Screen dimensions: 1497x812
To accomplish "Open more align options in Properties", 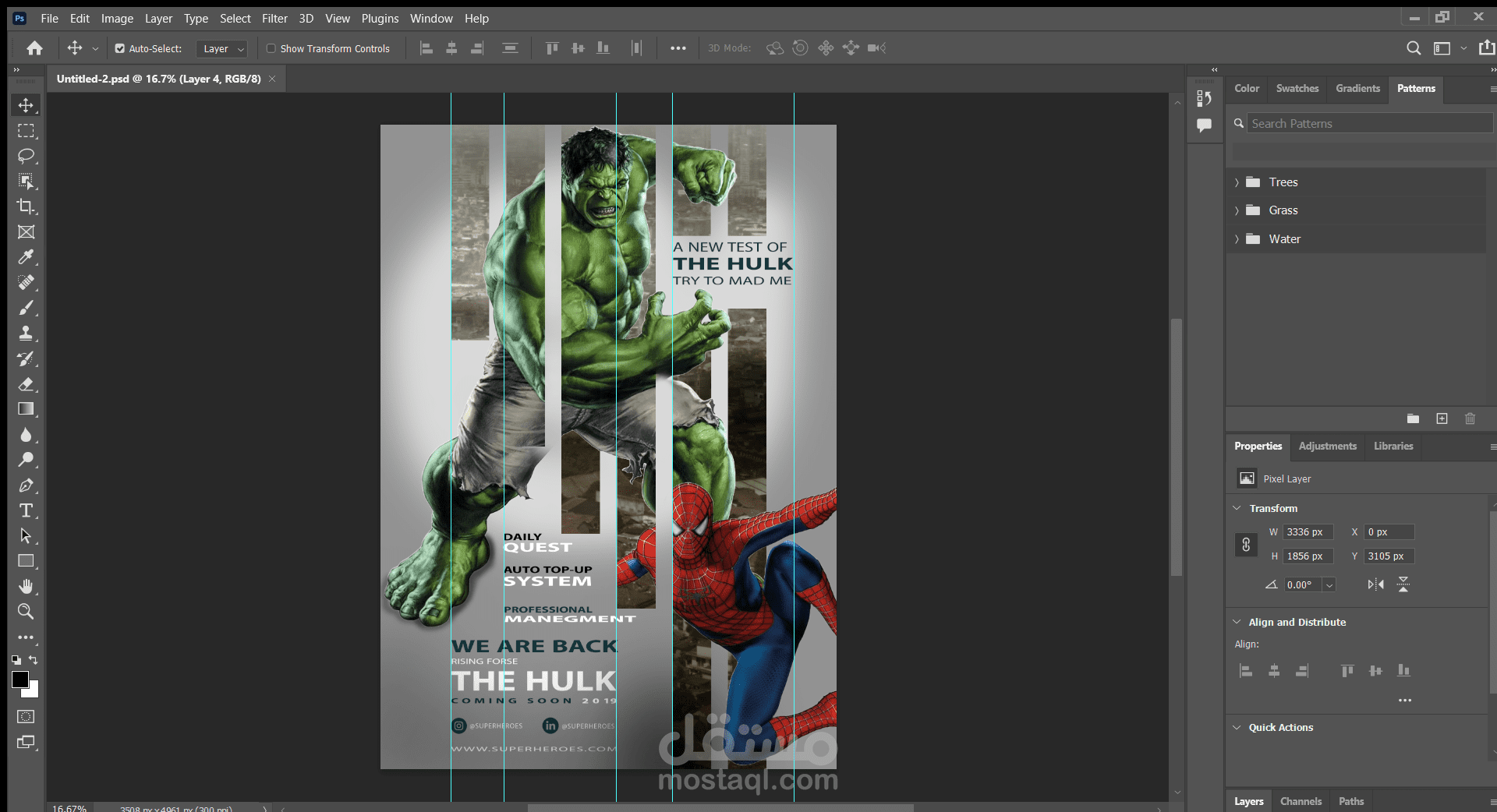I will [1405, 701].
